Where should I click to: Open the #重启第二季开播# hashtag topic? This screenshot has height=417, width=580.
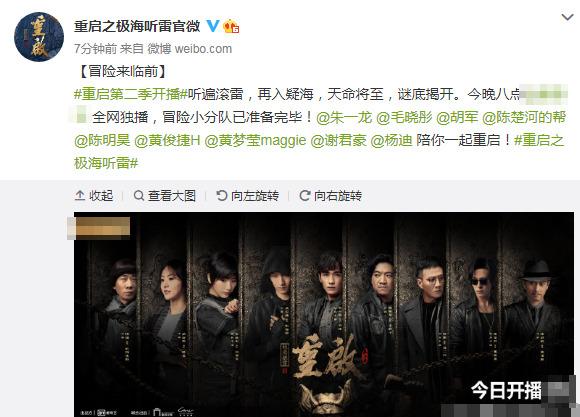pos(131,94)
